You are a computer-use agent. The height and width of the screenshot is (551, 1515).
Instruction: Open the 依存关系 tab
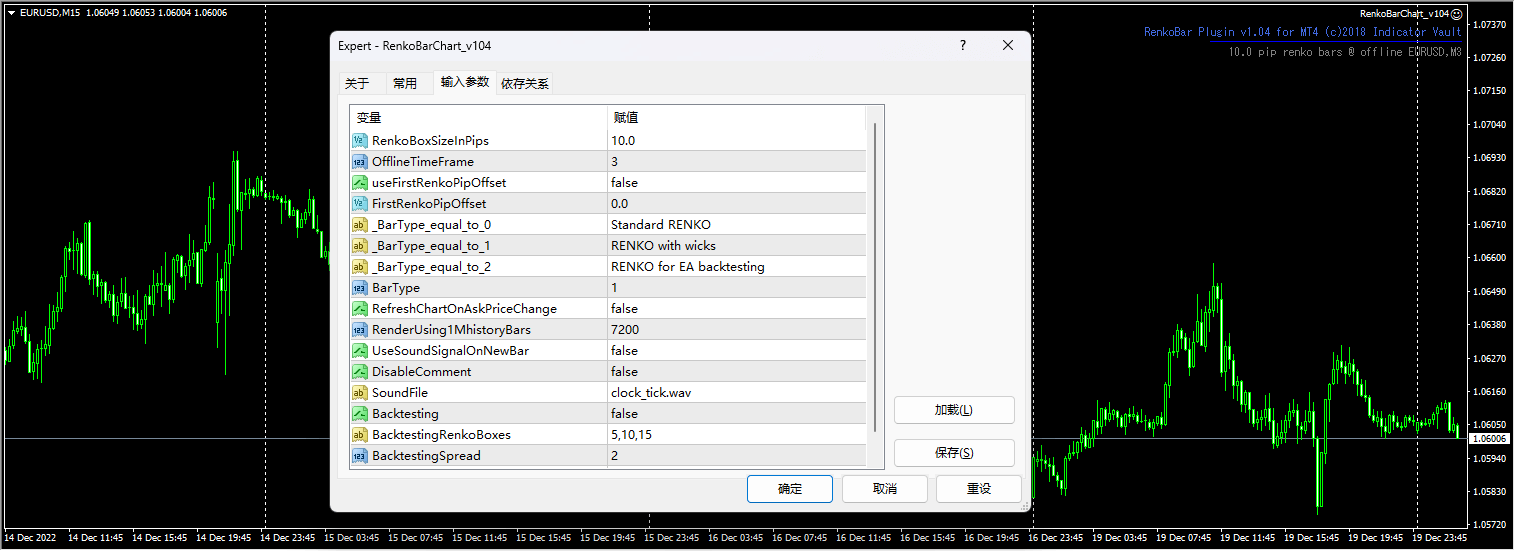pyautogui.click(x=525, y=84)
